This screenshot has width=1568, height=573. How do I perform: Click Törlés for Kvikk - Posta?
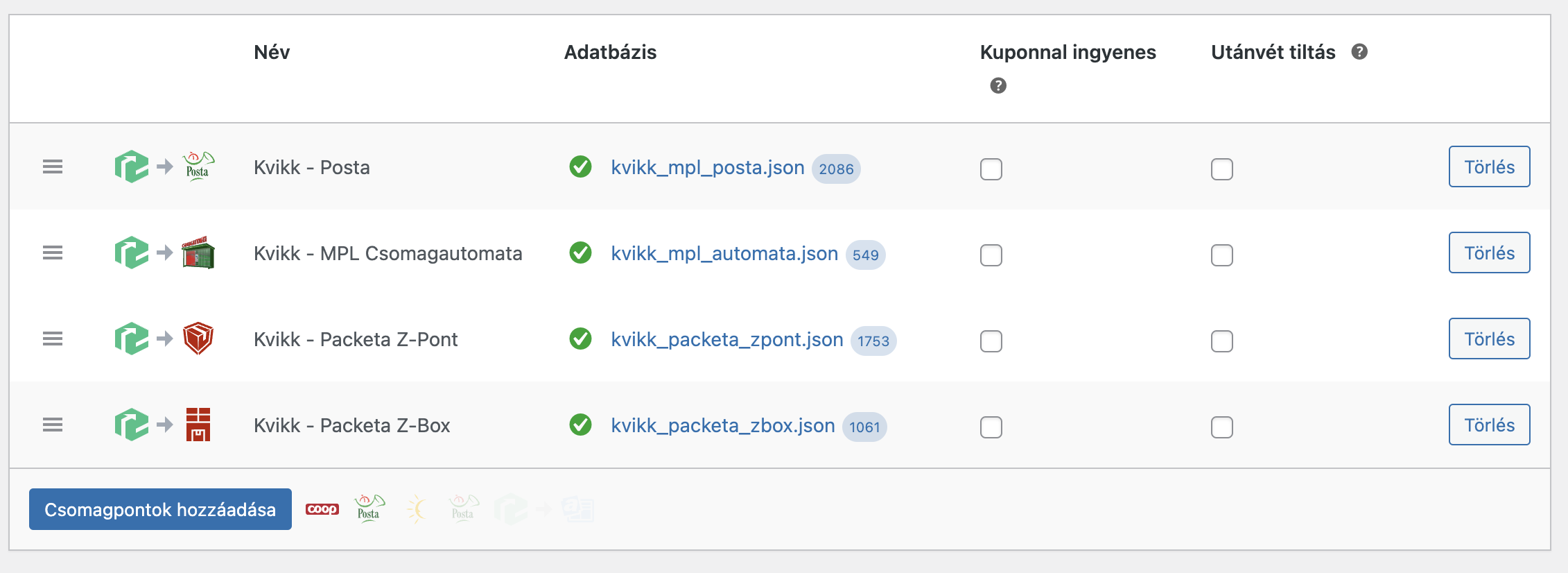(x=1489, y=167)
